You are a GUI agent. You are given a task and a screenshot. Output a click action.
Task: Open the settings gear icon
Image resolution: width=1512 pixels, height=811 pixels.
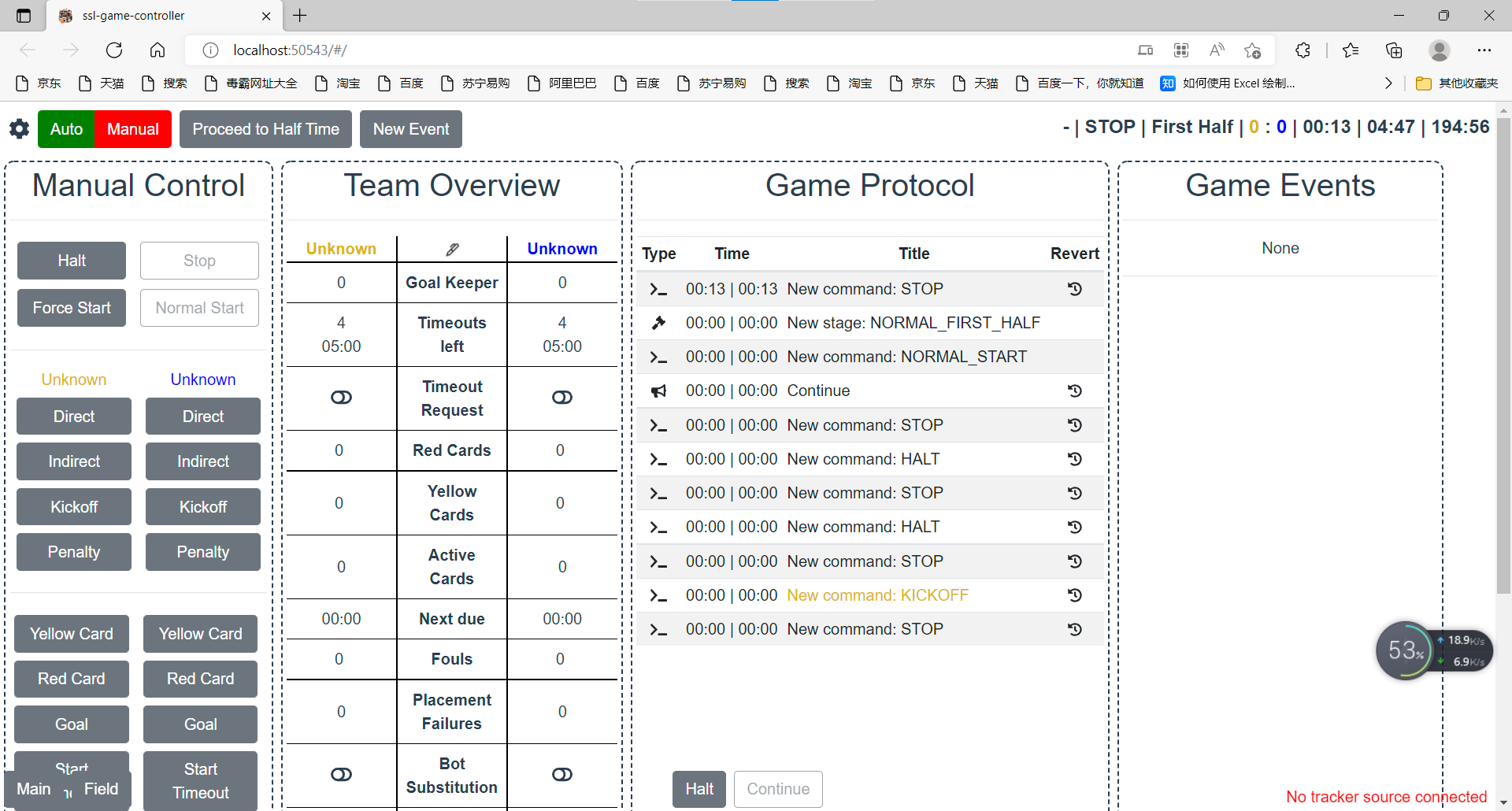[x=19, y=129]
